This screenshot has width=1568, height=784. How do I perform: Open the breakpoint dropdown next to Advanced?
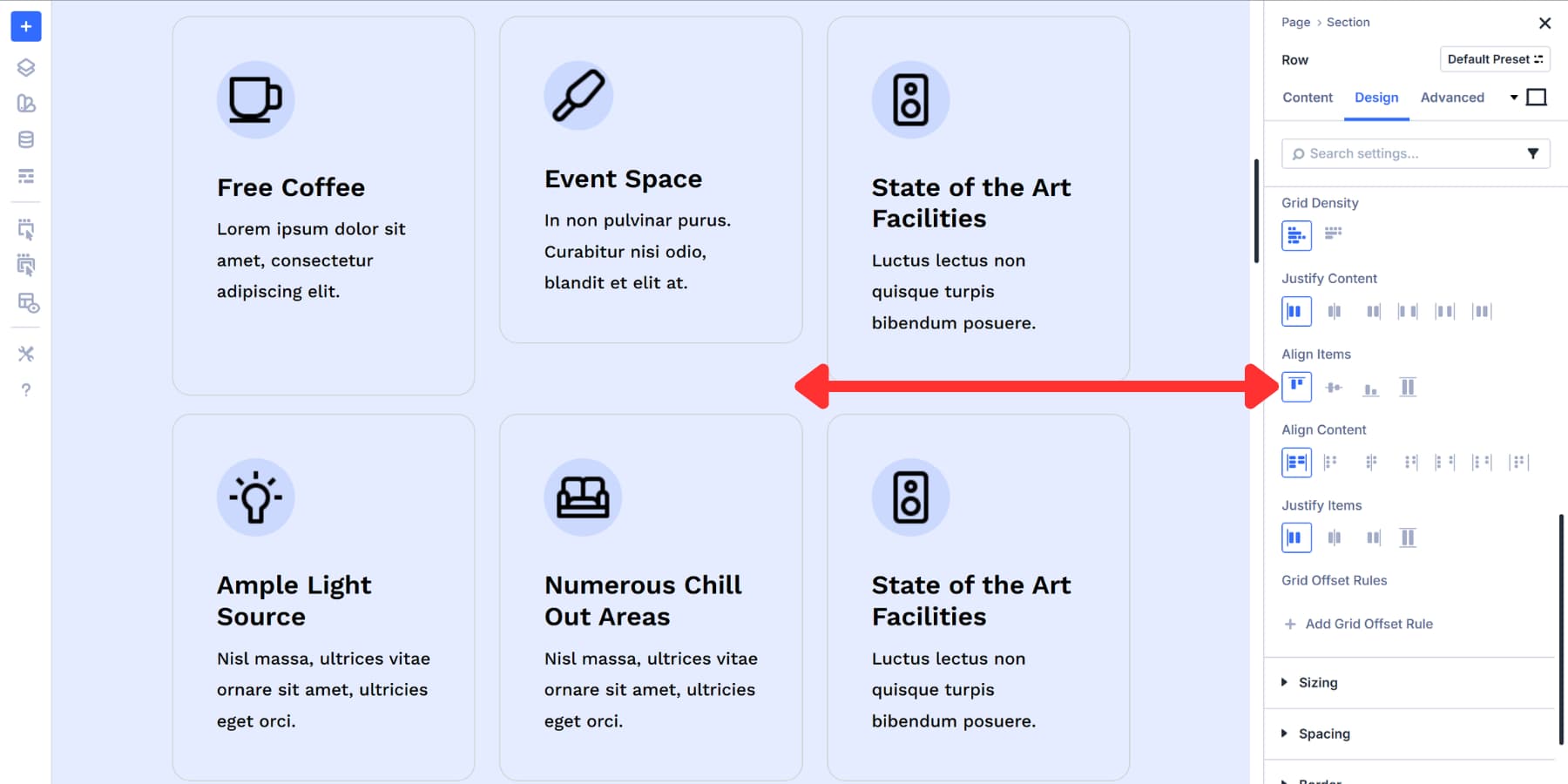click(1513, 98)
